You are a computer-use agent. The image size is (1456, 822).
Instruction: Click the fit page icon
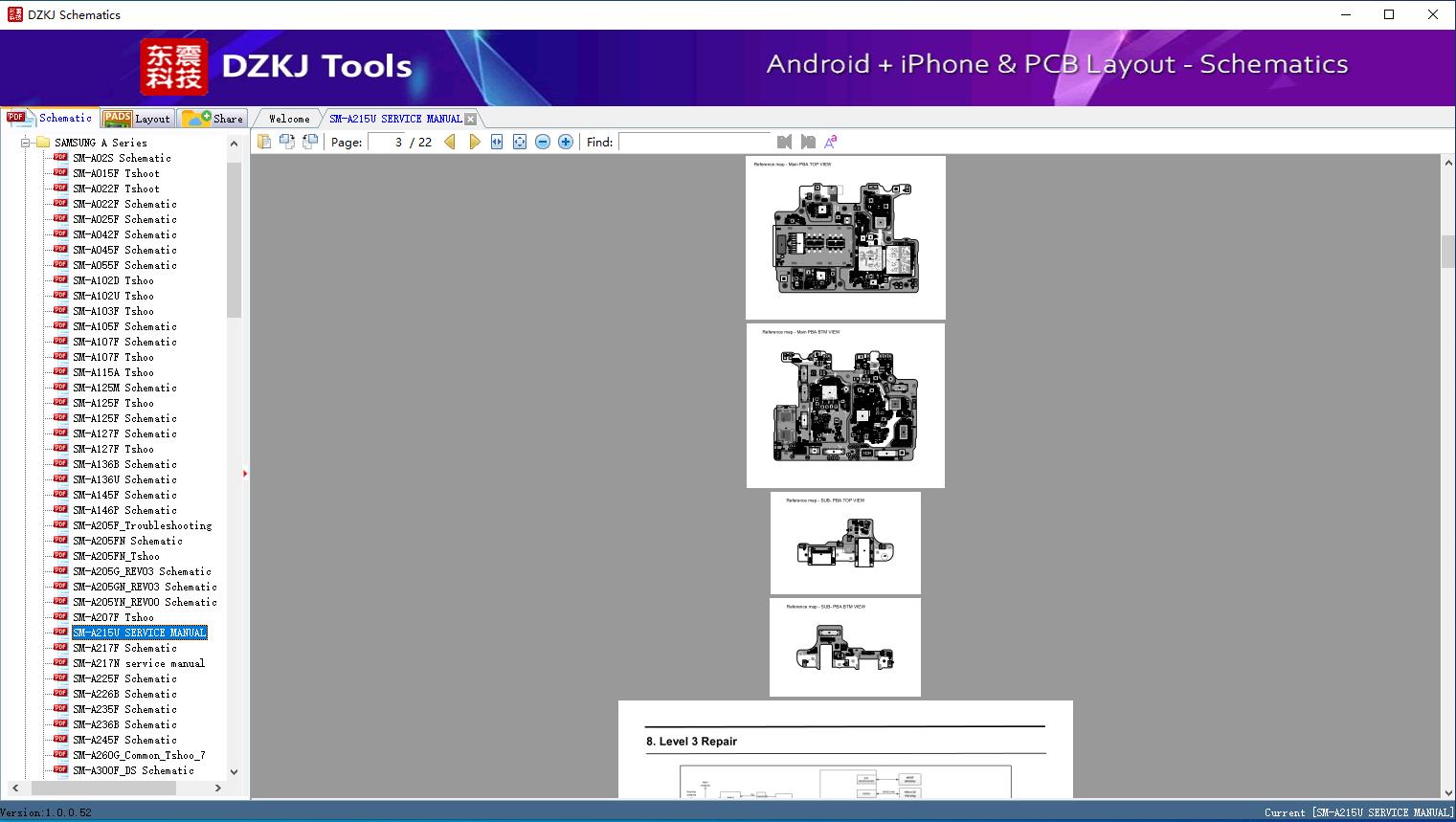tap(520, 142)
